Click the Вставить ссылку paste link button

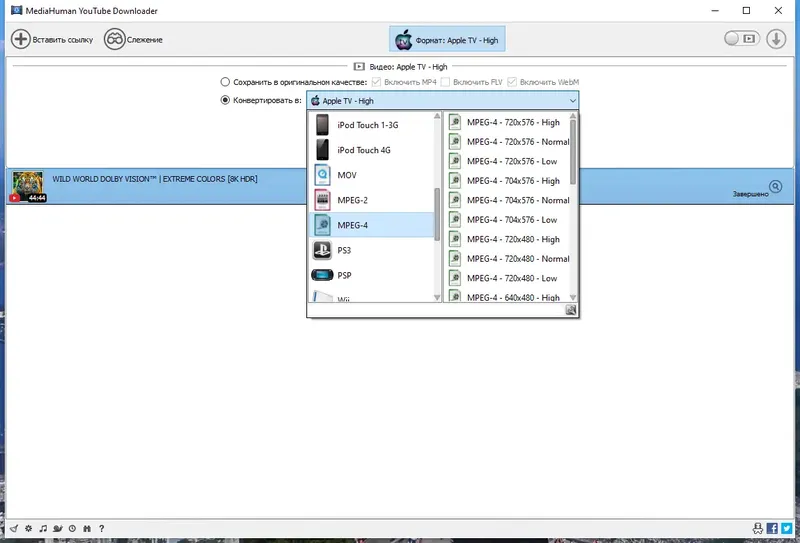tap(53, 39)
